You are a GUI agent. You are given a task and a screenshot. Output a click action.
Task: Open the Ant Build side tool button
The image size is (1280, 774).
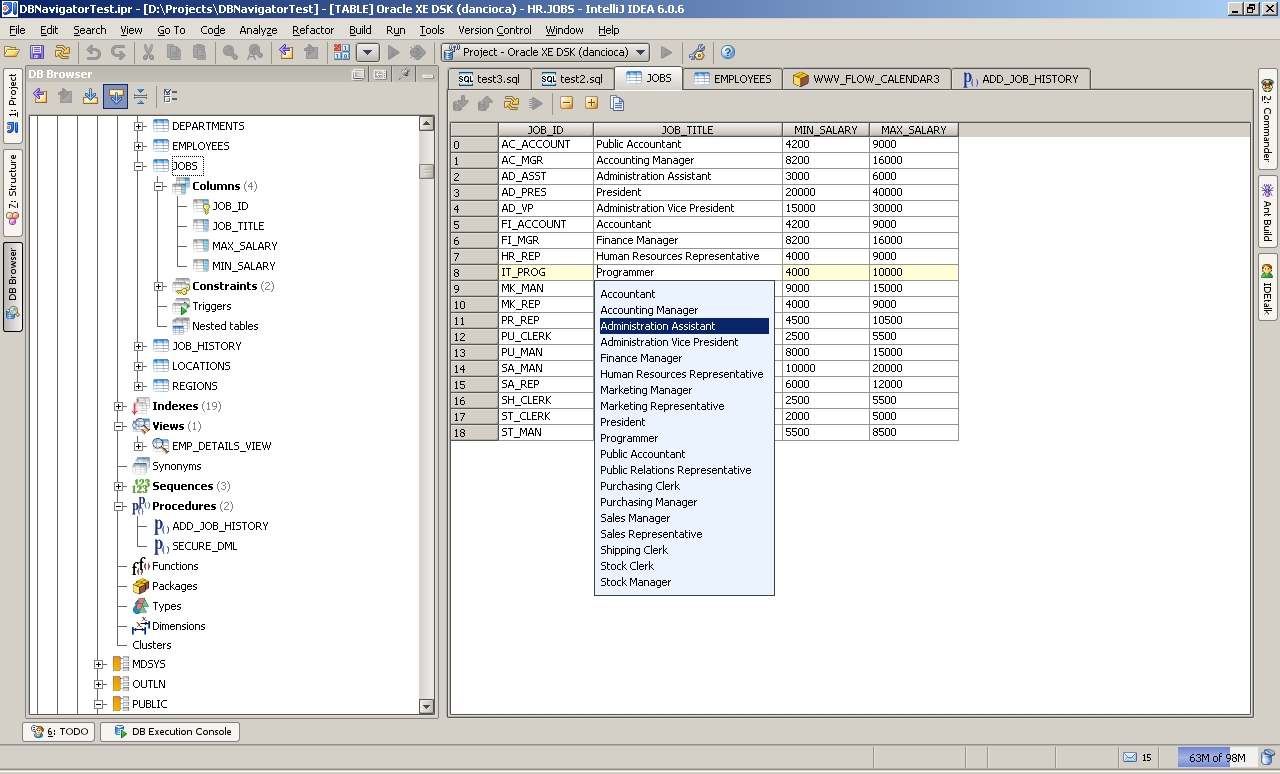pyautogui.click(x=1267, y=212)
